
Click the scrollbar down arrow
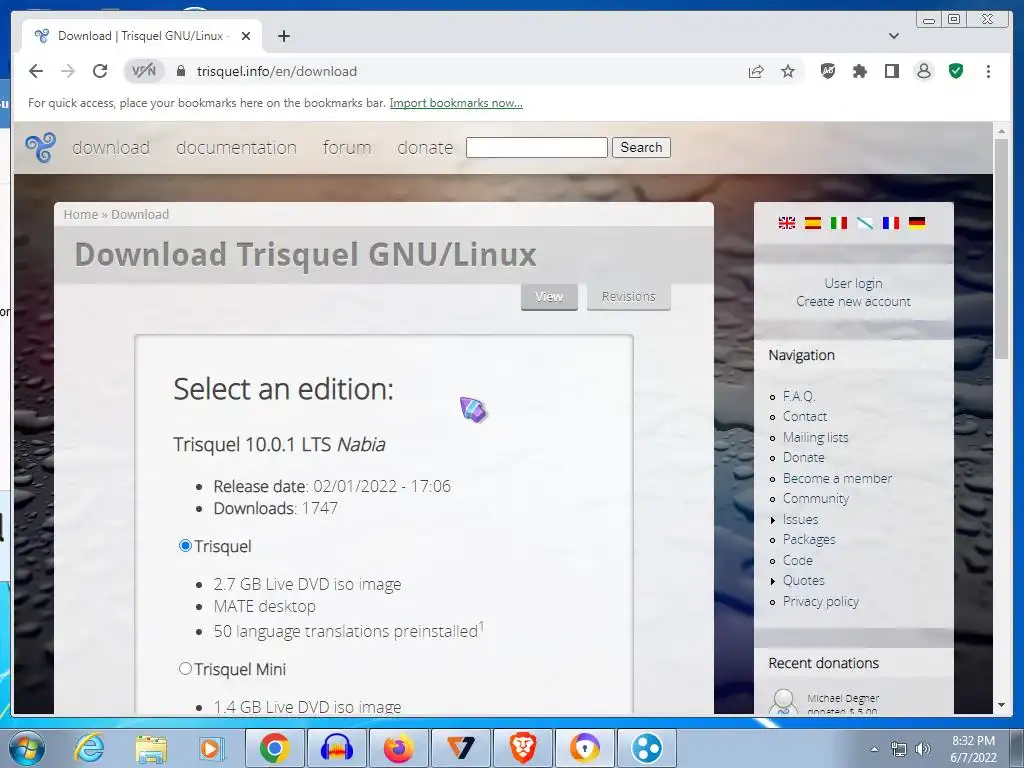[1001, 705]
